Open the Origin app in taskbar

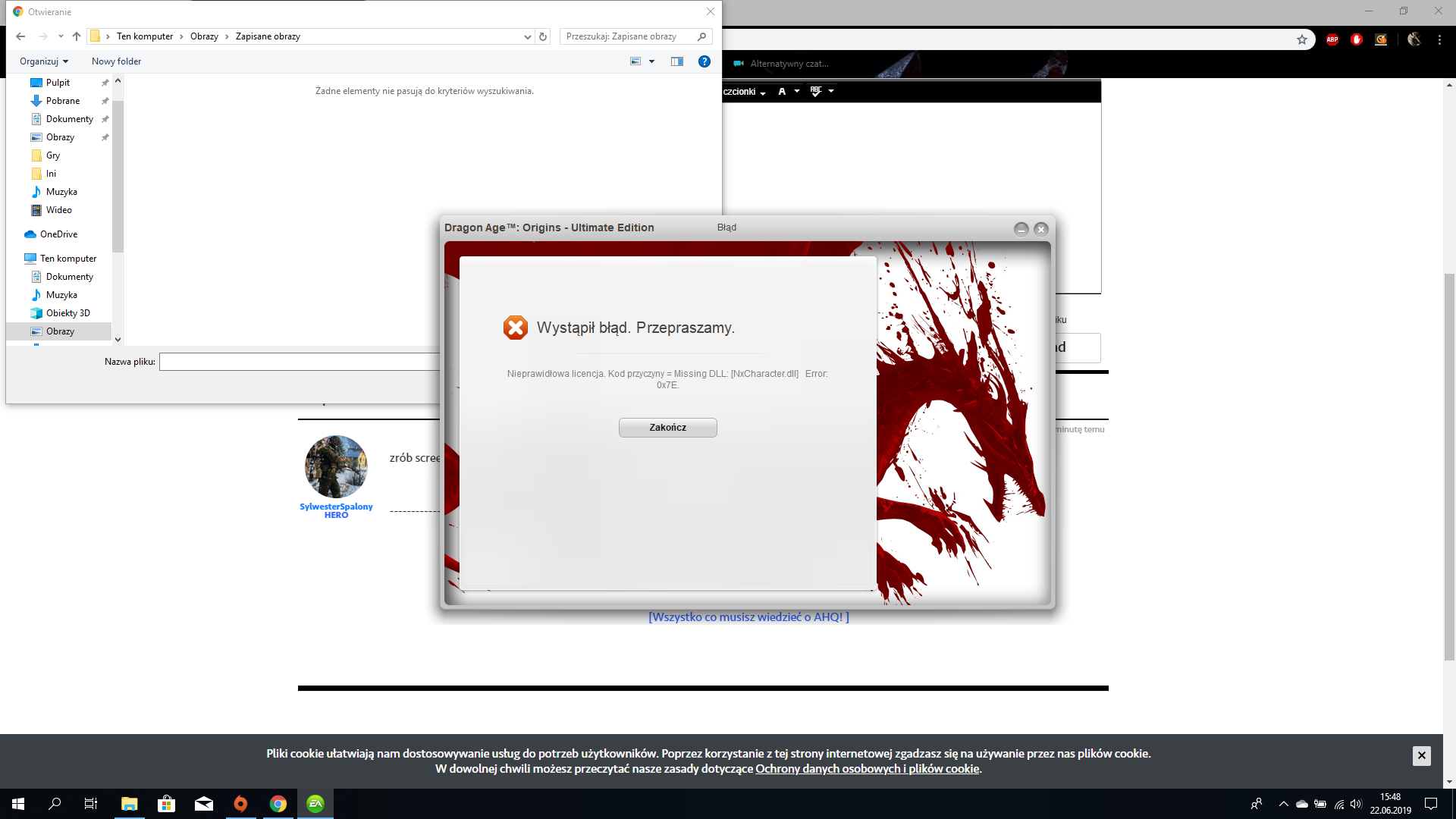240,804
